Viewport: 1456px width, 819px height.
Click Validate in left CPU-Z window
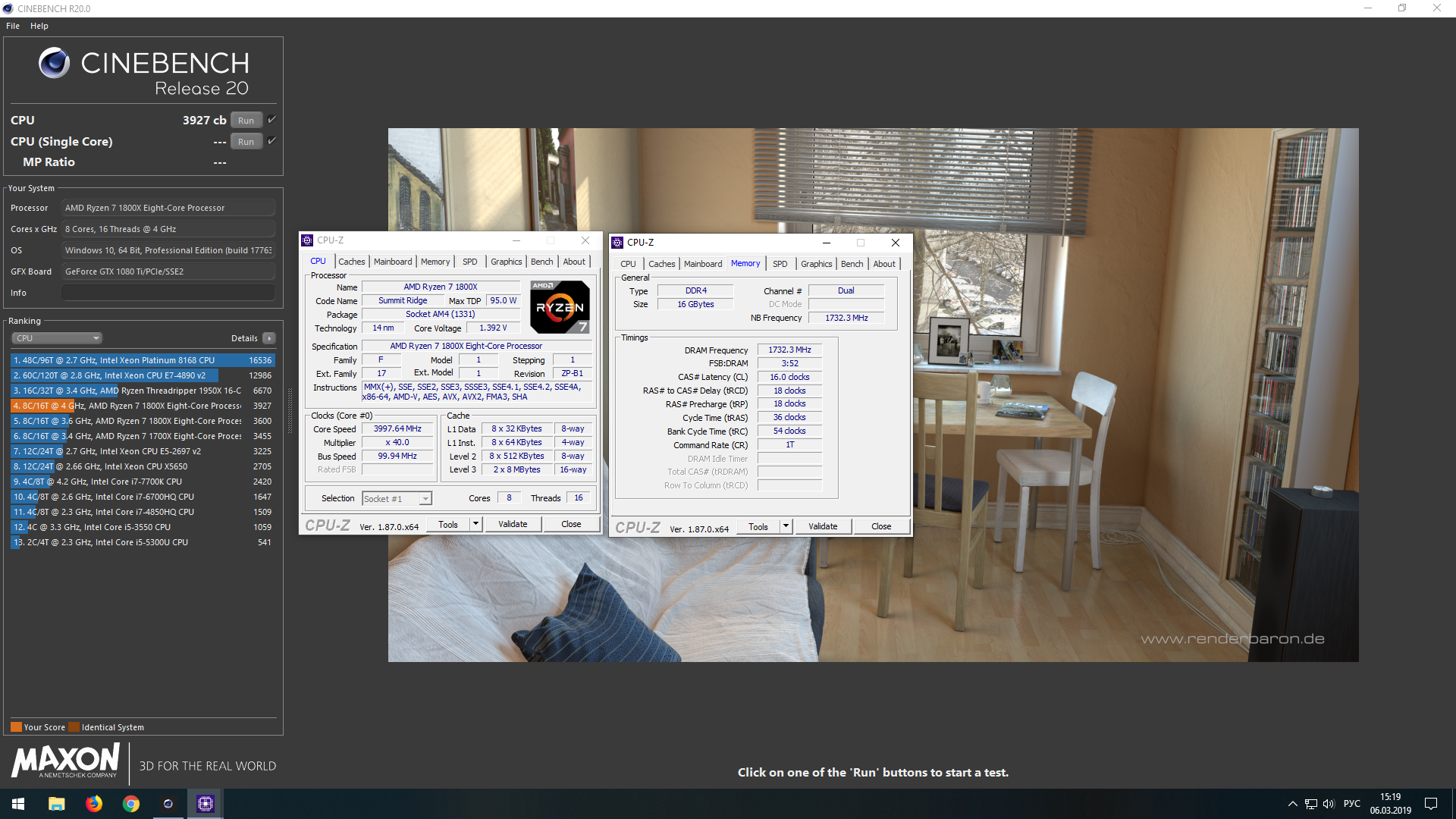click(513, 524)
